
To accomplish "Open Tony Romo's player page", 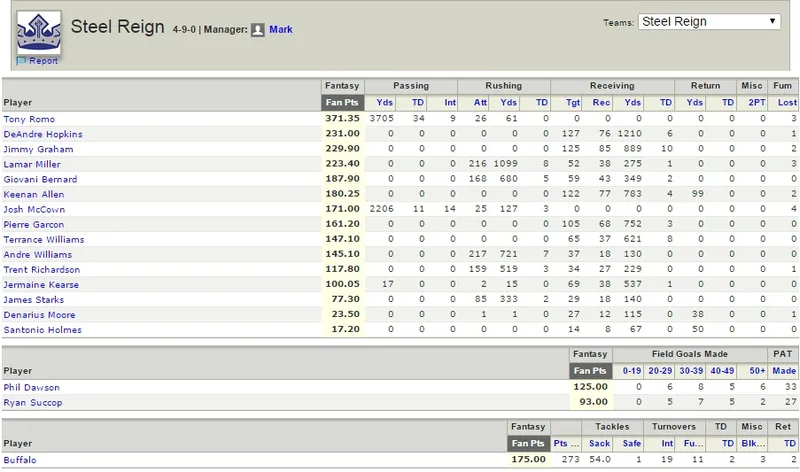I will [29, 119].
